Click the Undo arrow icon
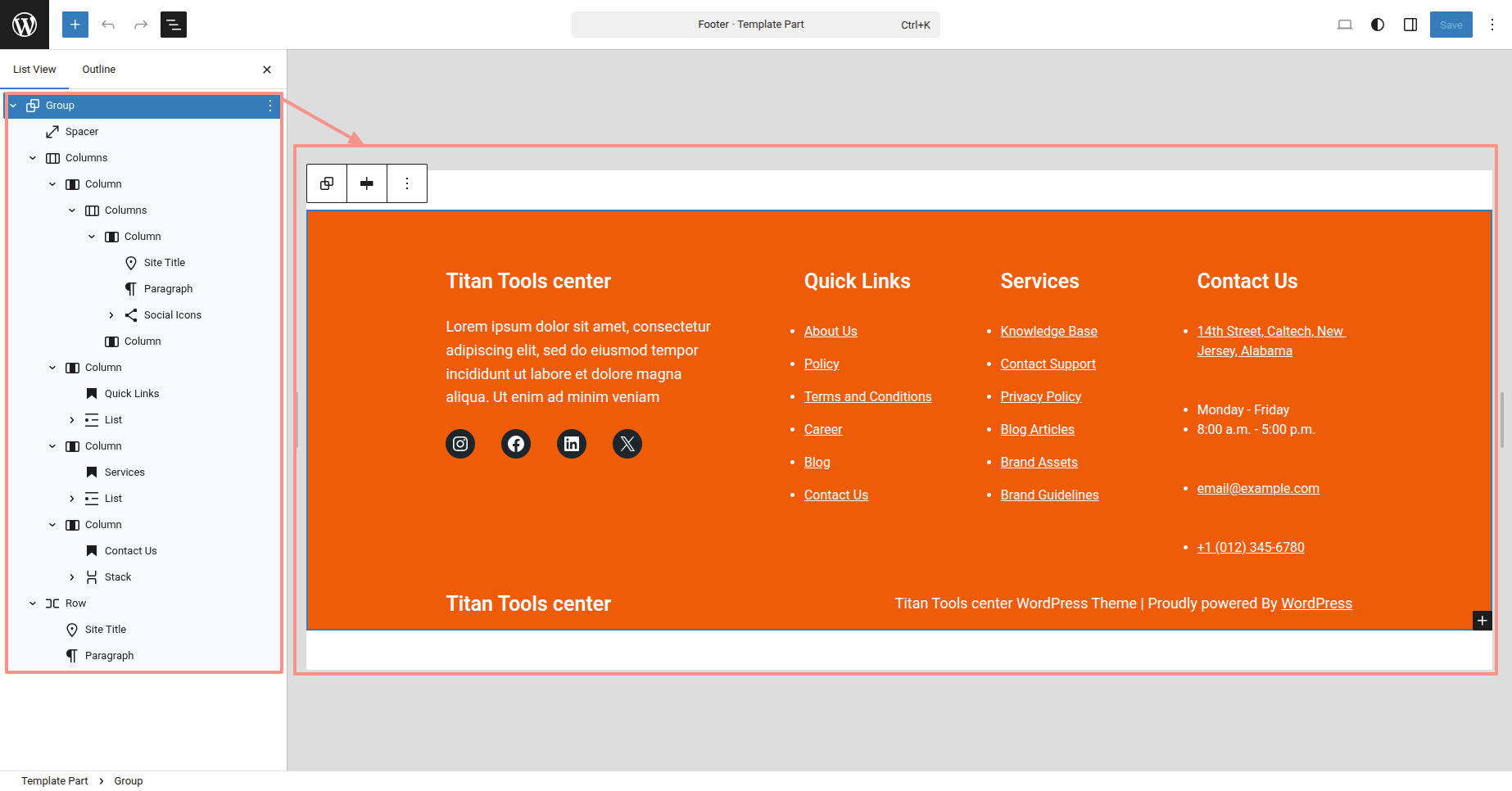Screen dimensions: 1512x791 tap(108, 25)
